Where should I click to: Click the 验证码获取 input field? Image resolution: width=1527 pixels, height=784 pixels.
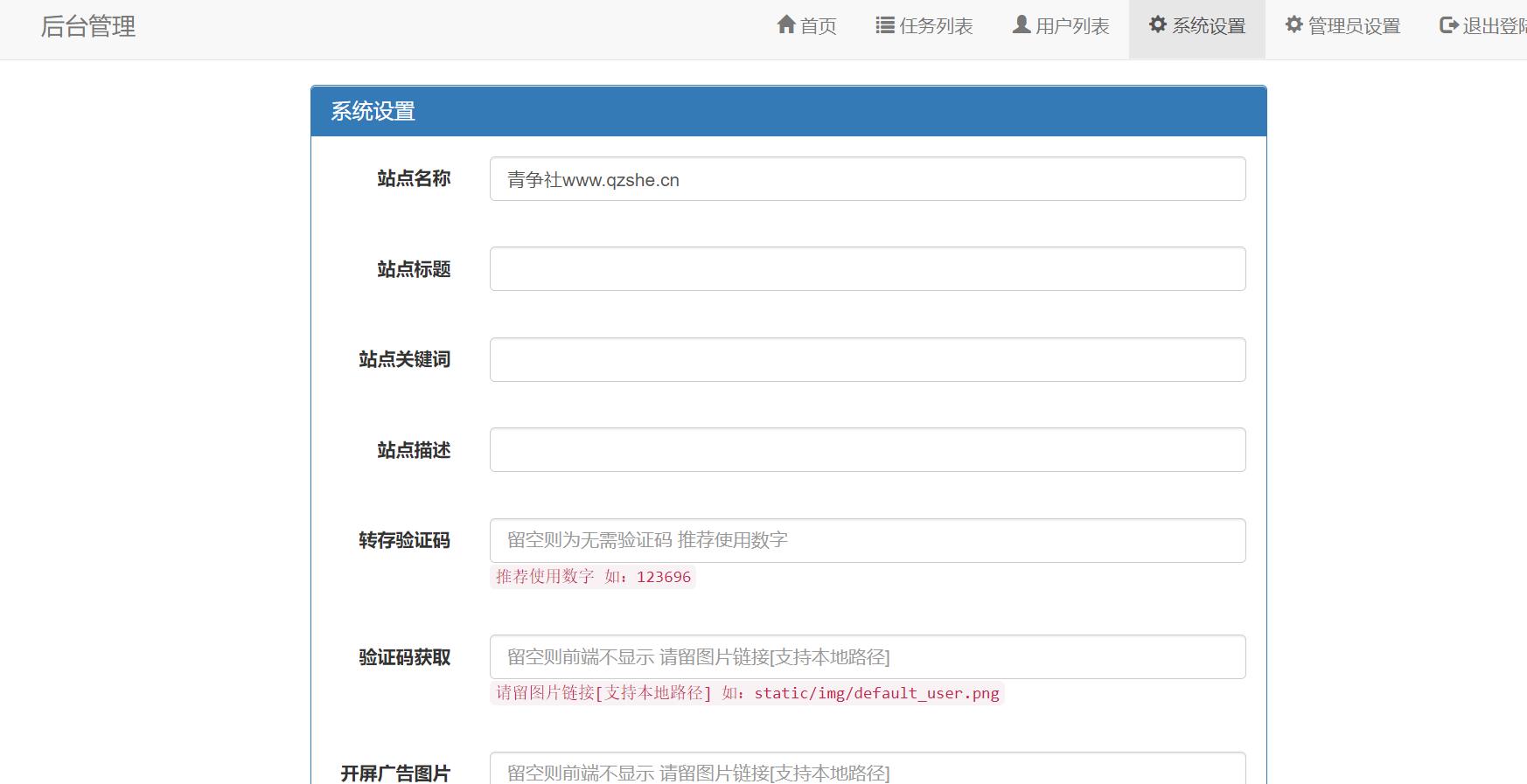pyautogui.click(x=868, y=656)
